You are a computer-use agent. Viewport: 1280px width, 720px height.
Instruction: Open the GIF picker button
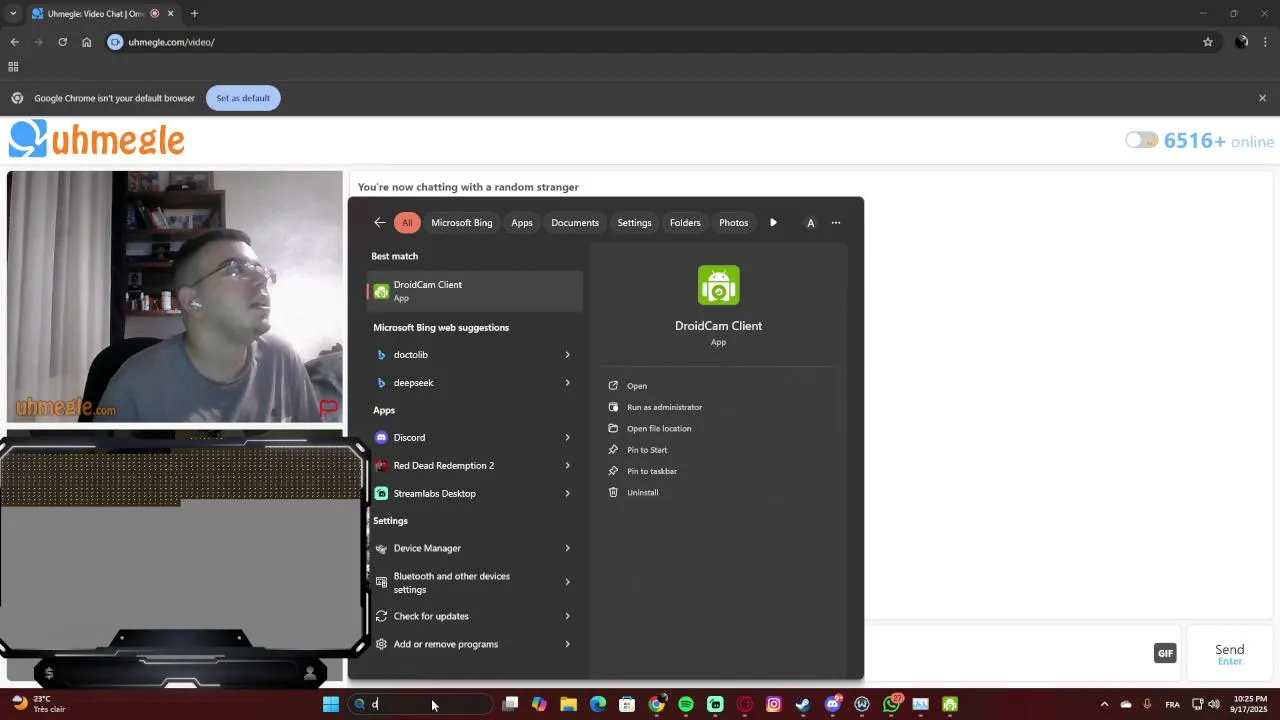click(x=1165, y=653)
